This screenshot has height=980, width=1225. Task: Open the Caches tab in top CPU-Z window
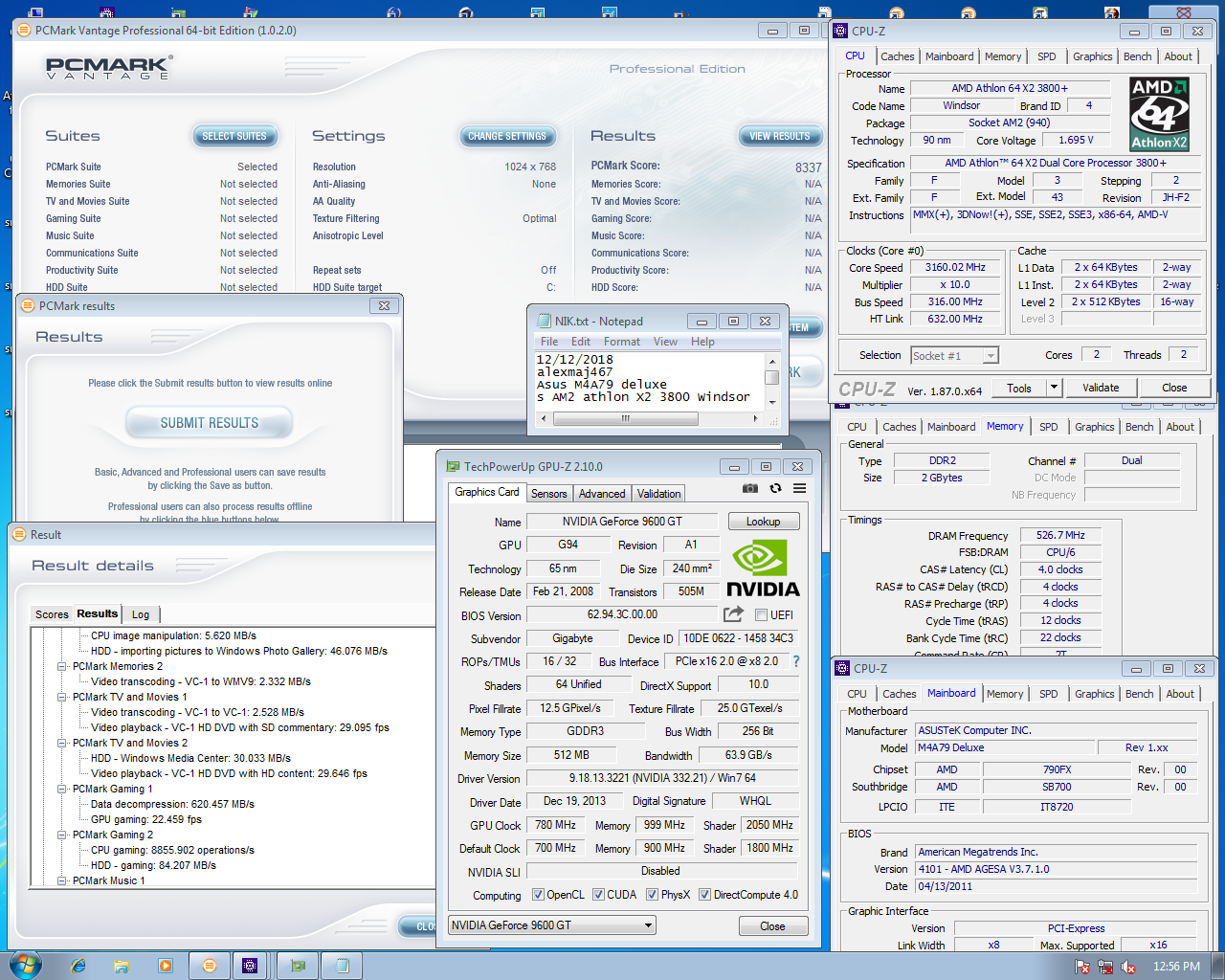(x=898, y=56)
